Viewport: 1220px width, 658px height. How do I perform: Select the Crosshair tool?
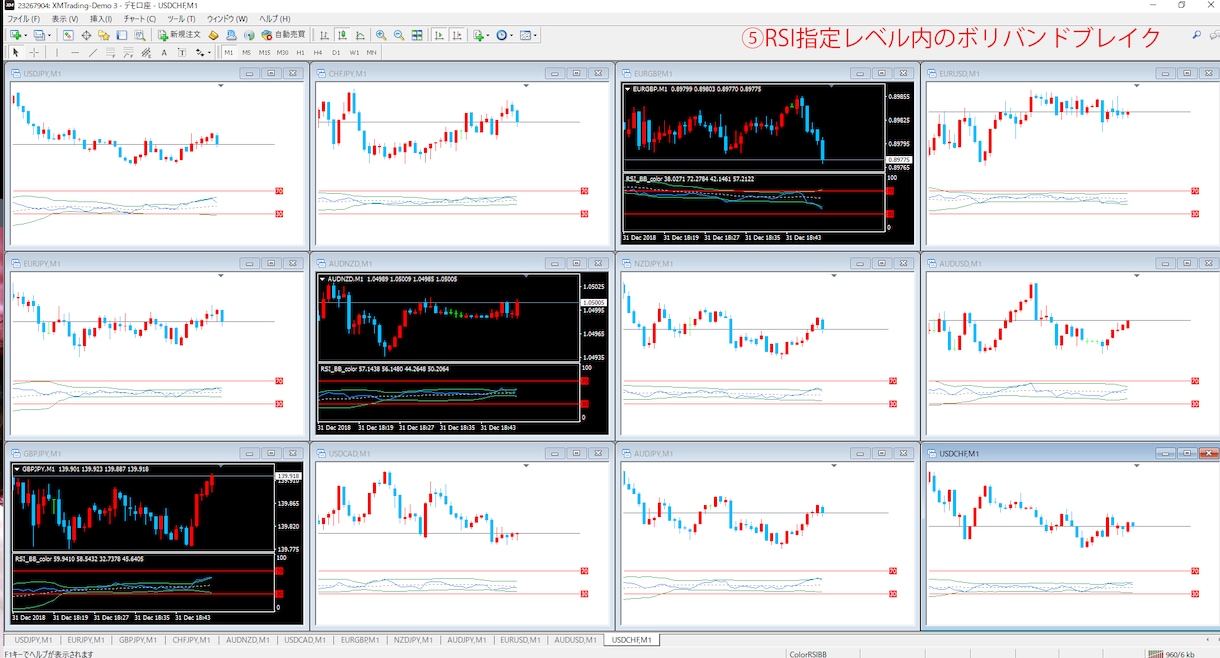point(35,52)
